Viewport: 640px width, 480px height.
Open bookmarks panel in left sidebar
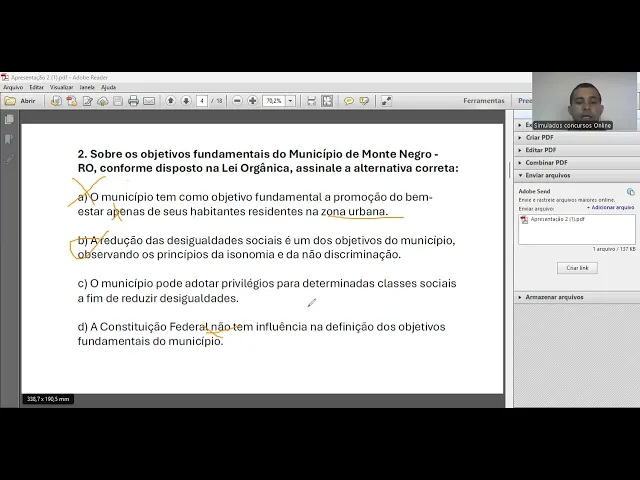9,139
